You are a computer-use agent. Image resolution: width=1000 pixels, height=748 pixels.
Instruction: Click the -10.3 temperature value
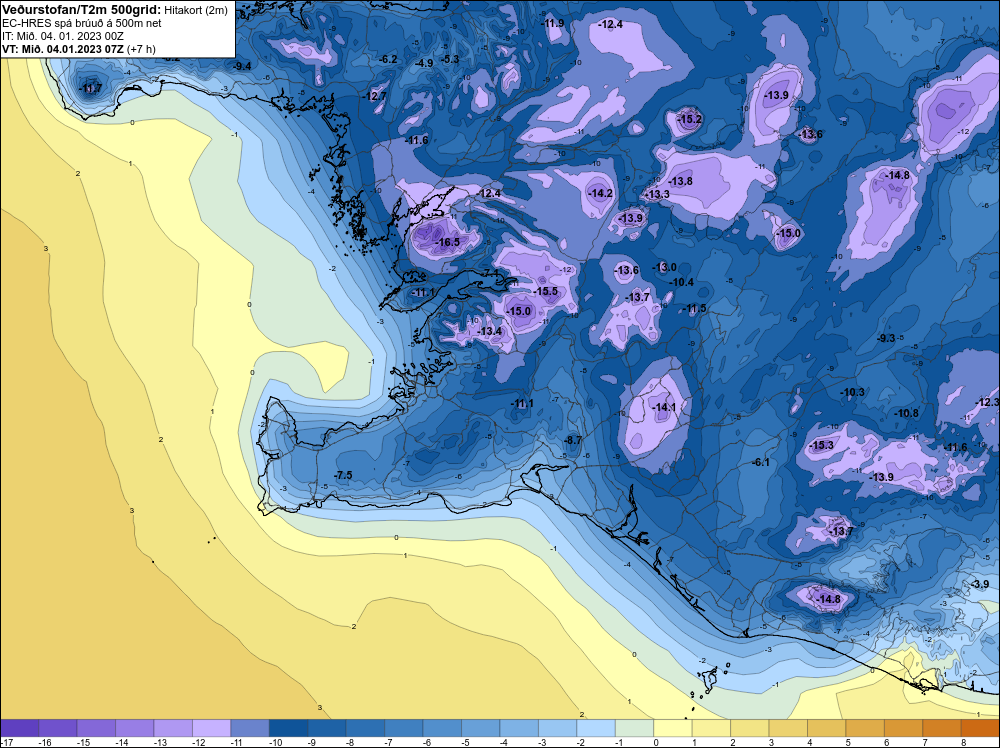[853, 392]
